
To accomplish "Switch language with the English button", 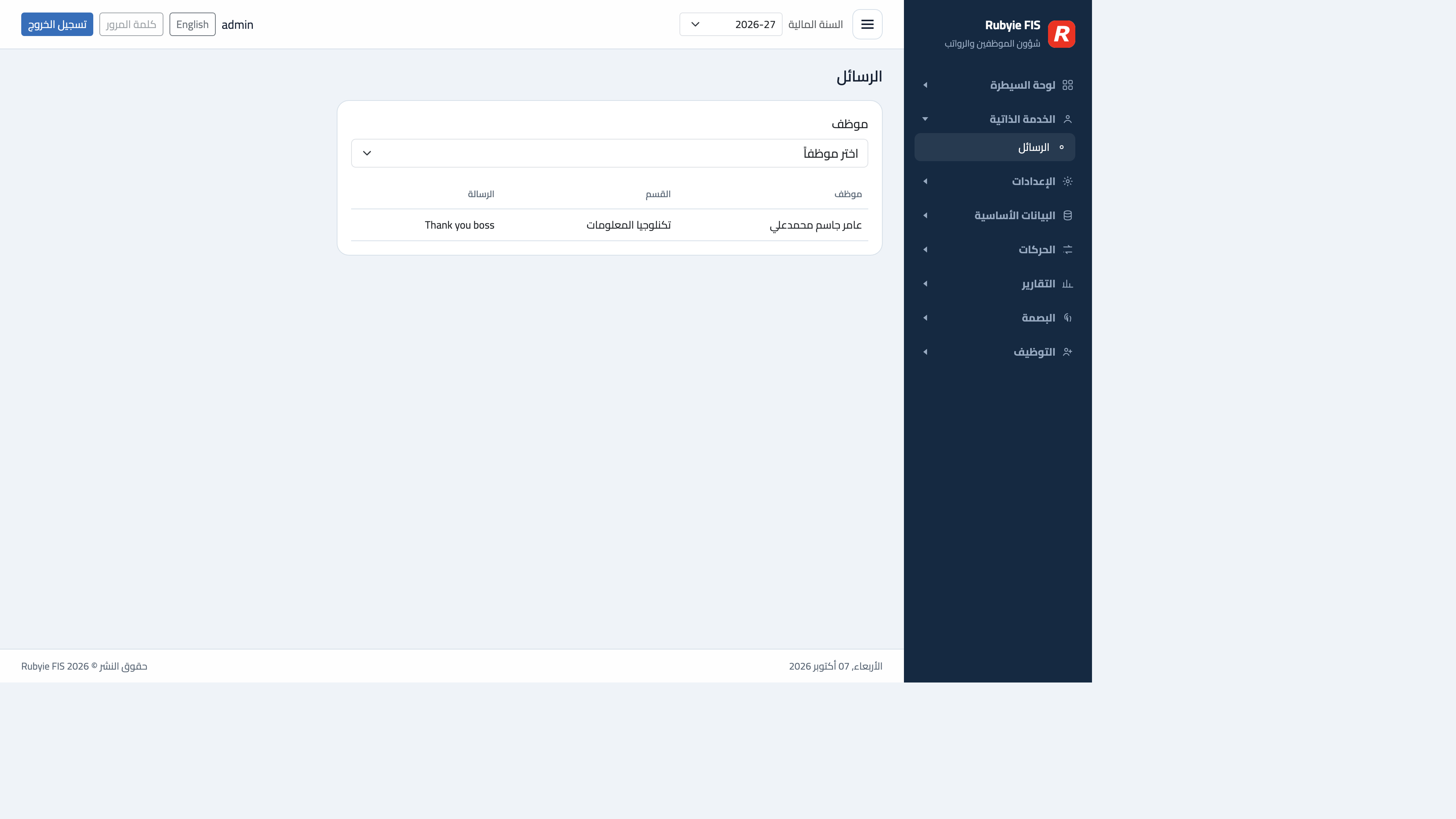I will (192, 24).
